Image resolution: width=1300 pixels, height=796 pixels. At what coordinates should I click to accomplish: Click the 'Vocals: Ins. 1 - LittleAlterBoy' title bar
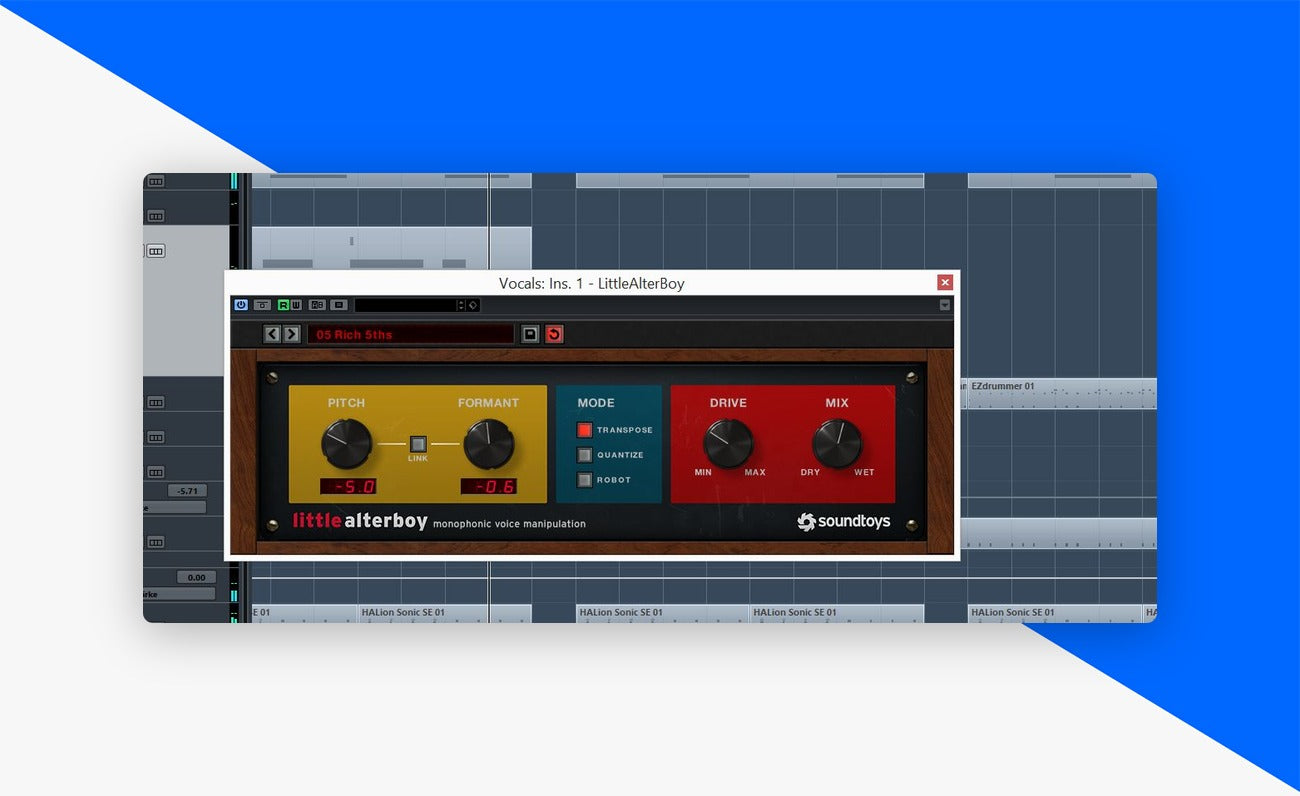click(x=592, y=283)
